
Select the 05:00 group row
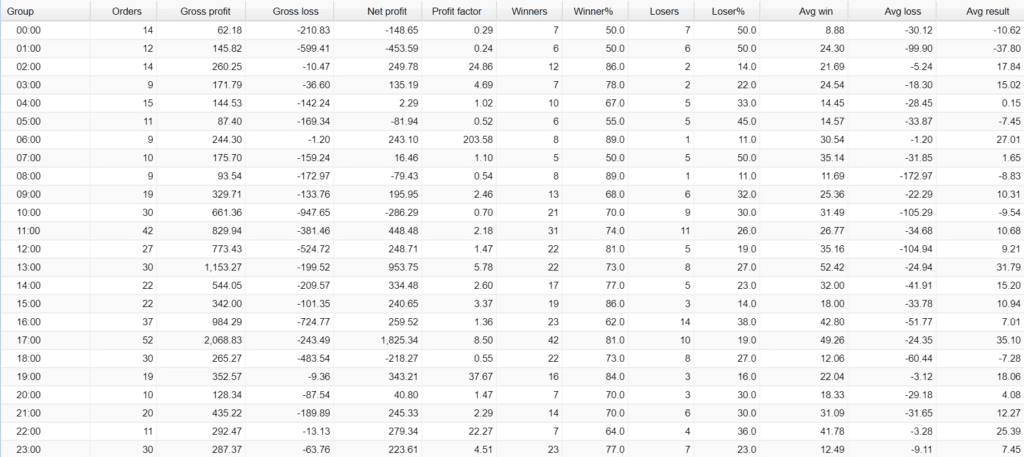point(512,121)
